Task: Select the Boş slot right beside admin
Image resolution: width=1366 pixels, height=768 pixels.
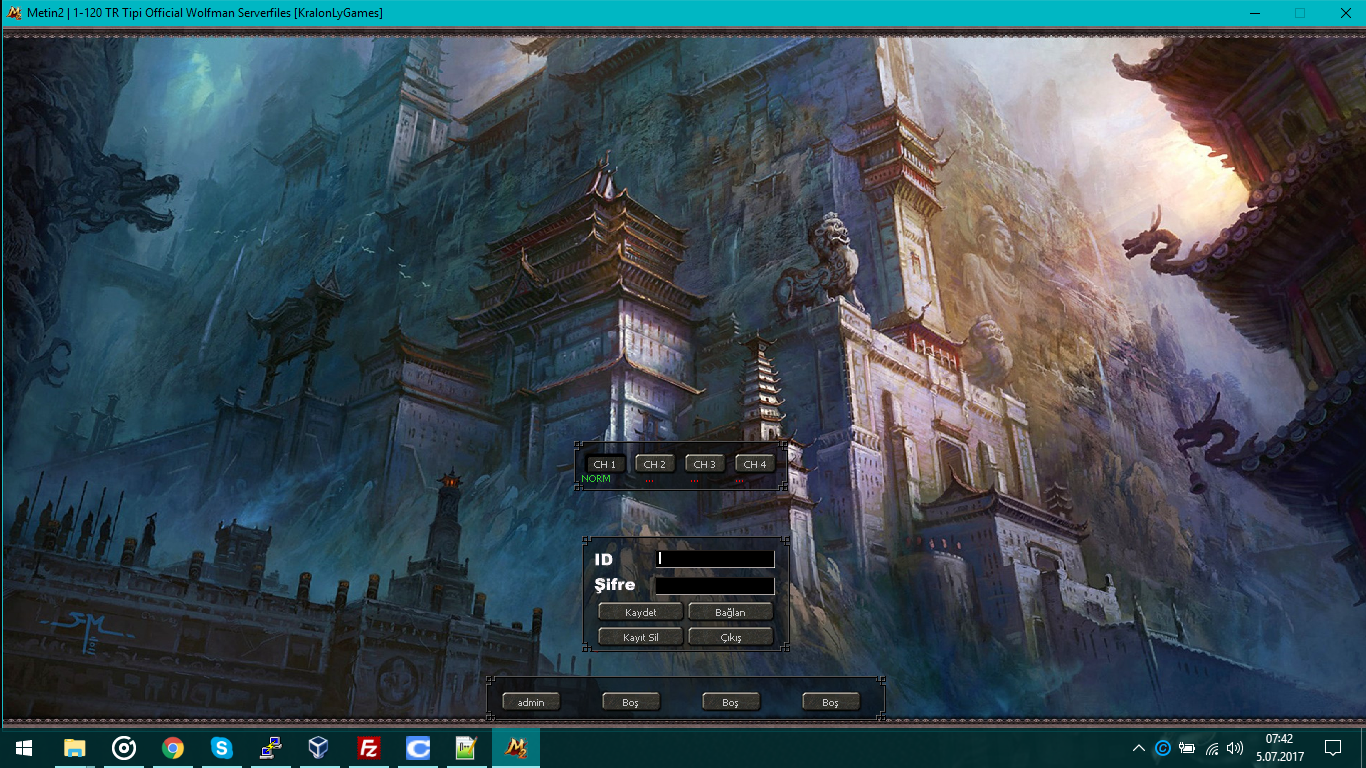Action: (x=631, y=702)
